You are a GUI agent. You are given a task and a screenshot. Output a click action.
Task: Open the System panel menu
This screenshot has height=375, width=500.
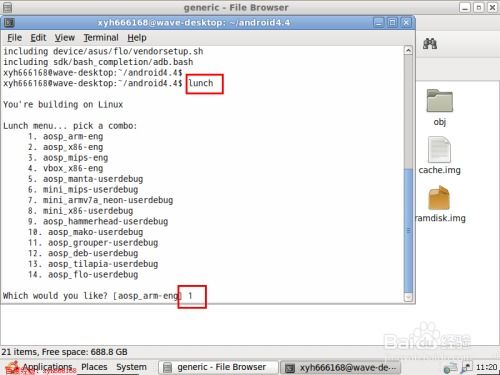131,367
